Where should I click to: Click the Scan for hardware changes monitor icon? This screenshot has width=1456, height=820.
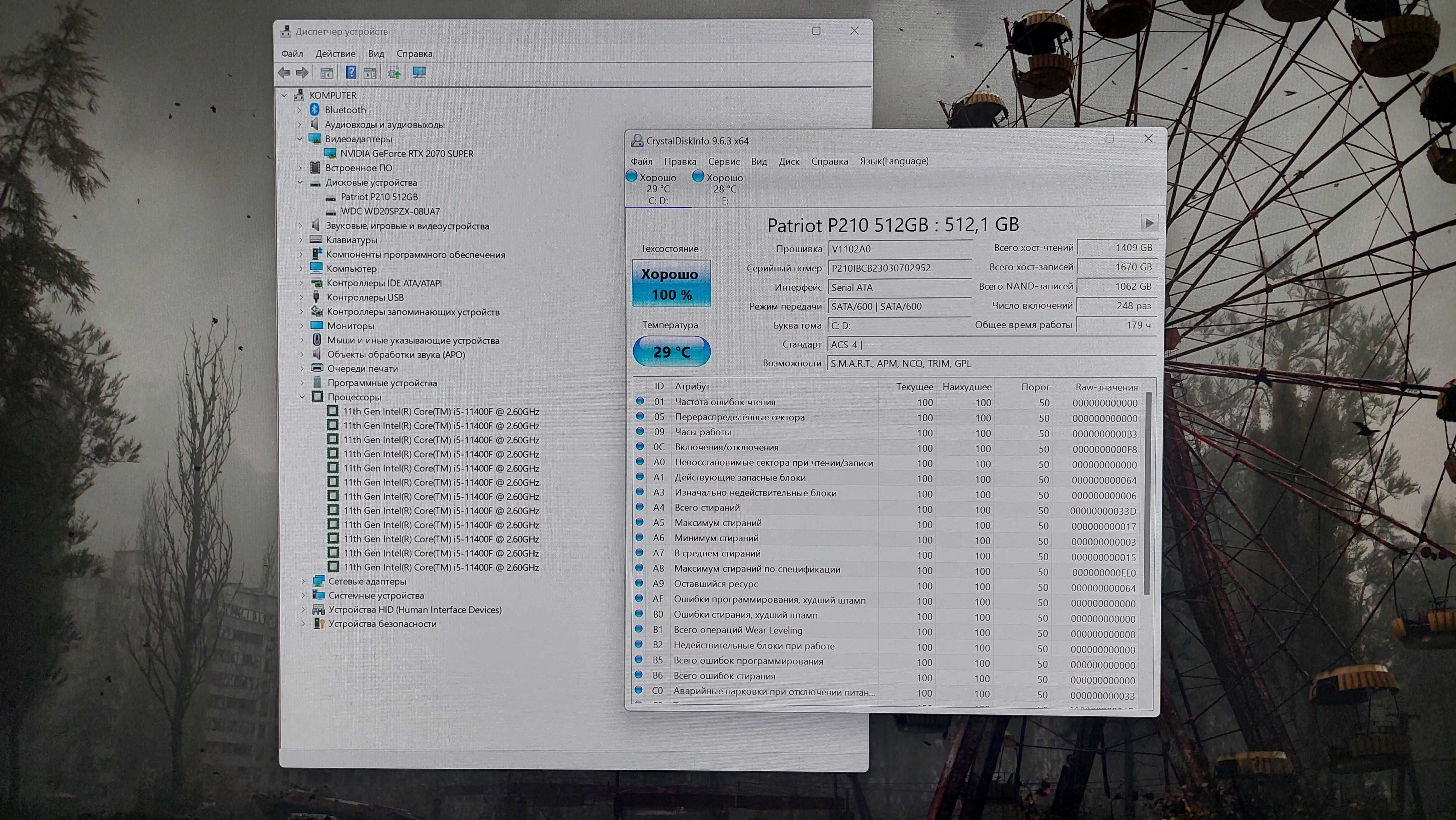point(419,72)
